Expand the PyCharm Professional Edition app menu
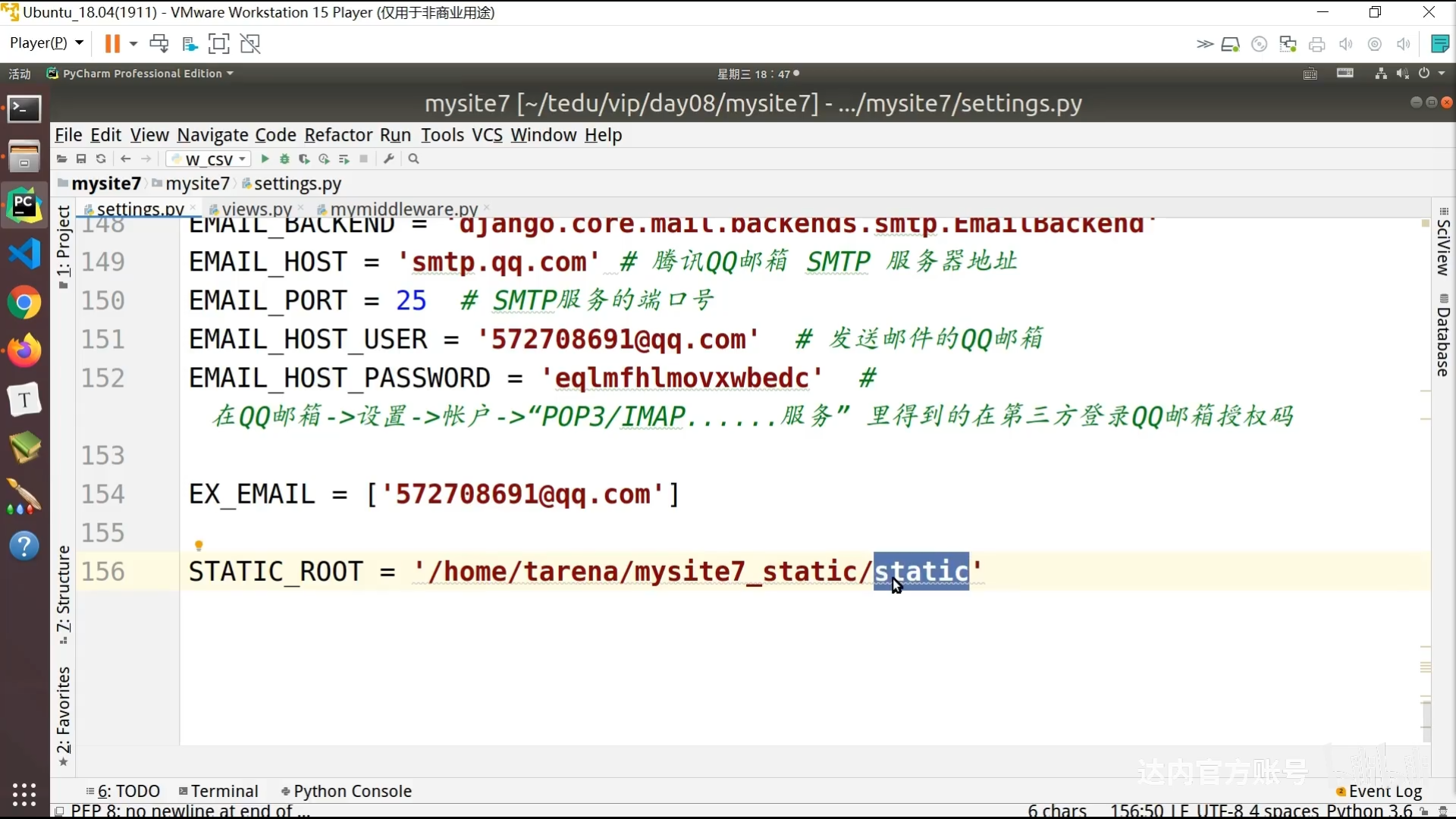Screen dimensions: 1456x819 (x=144, y=74)
